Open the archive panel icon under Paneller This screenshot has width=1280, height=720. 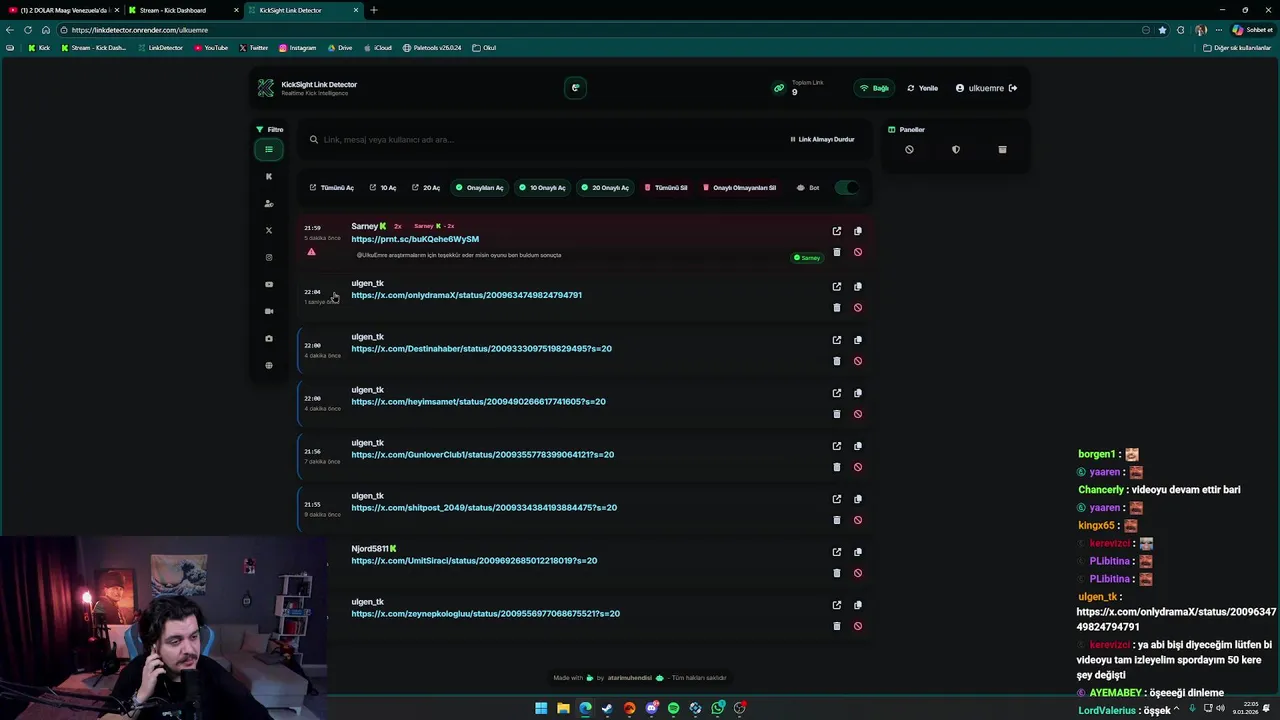[1002, 149]
